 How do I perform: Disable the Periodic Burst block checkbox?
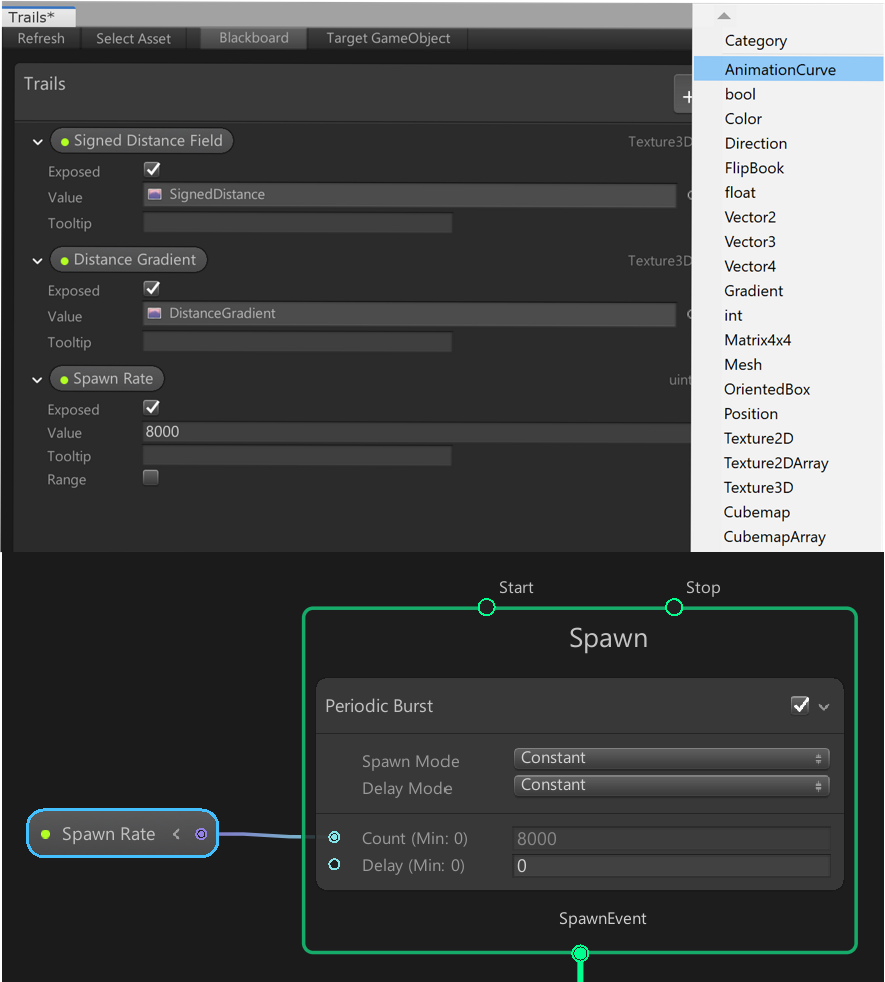pos(799,706)
